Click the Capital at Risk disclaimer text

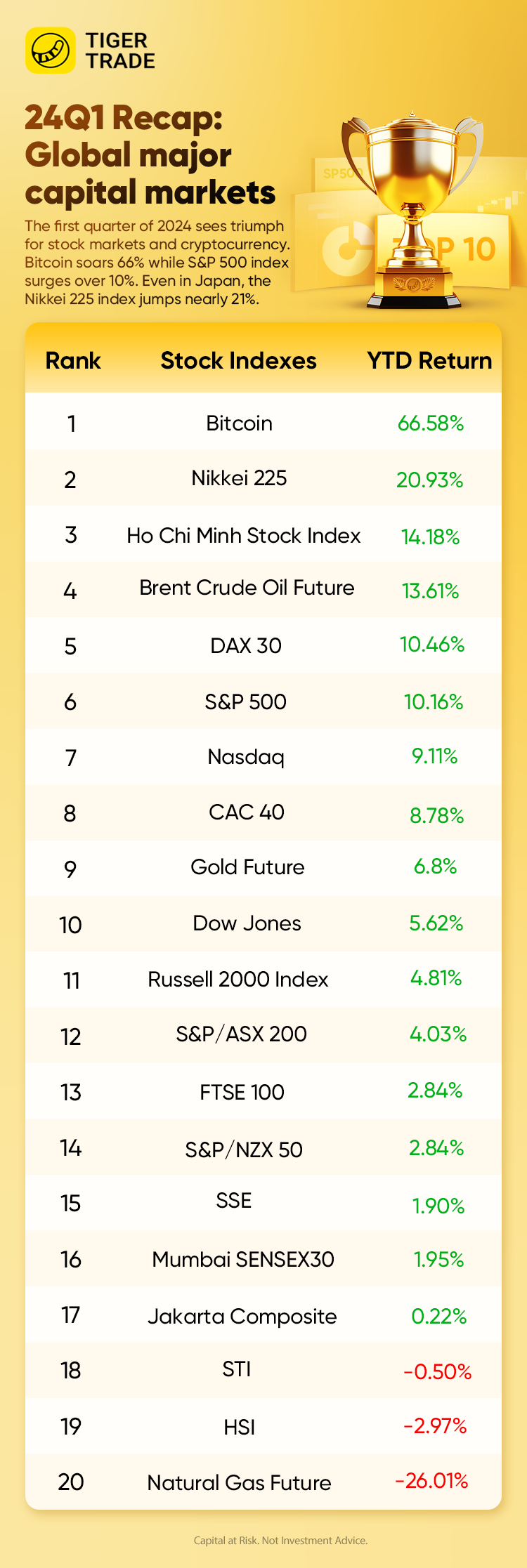280,1540
